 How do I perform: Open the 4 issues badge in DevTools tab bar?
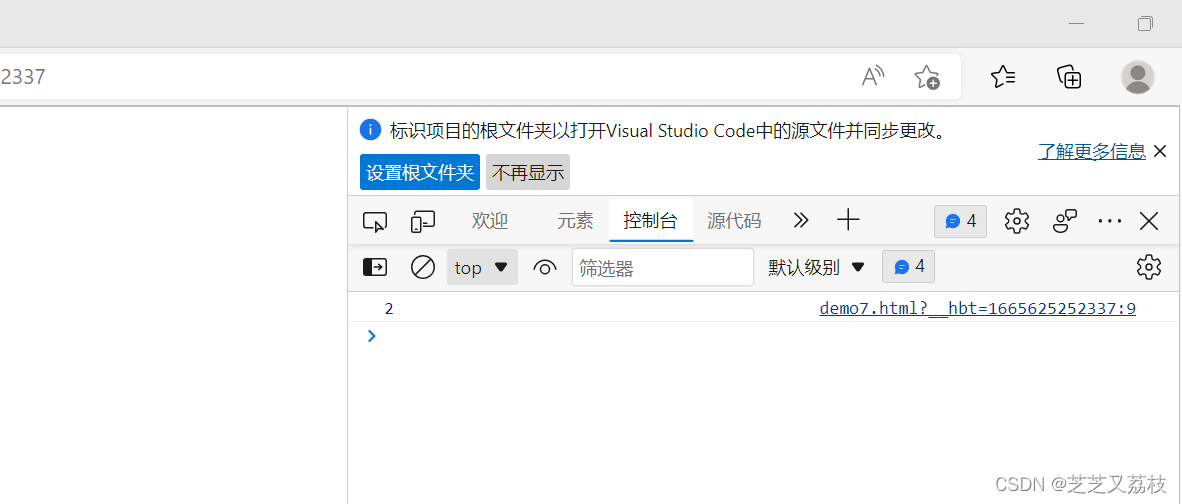click(x=960, y=221)
